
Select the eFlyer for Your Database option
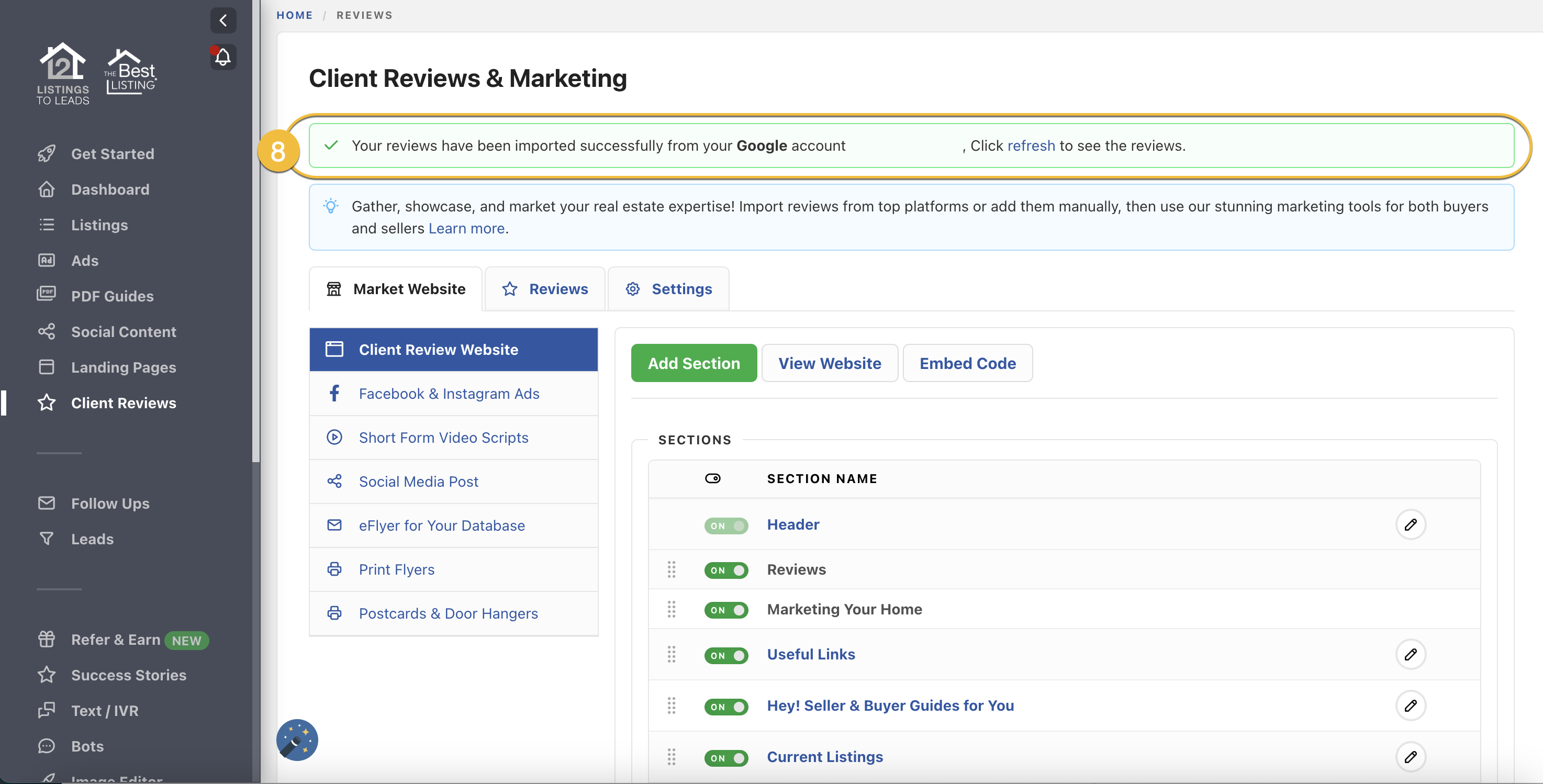click(441, 525)
